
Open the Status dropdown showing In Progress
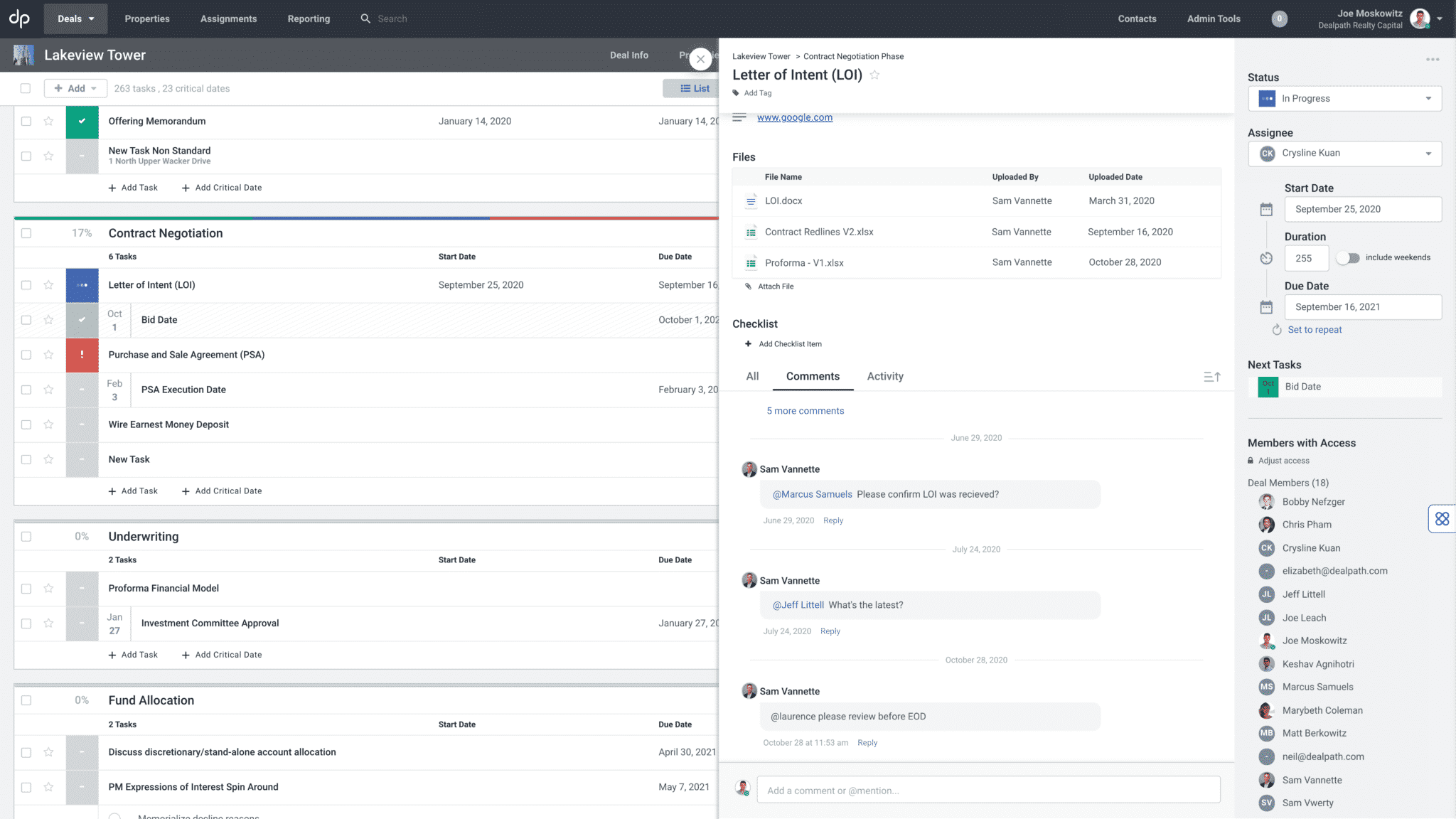1344,98
